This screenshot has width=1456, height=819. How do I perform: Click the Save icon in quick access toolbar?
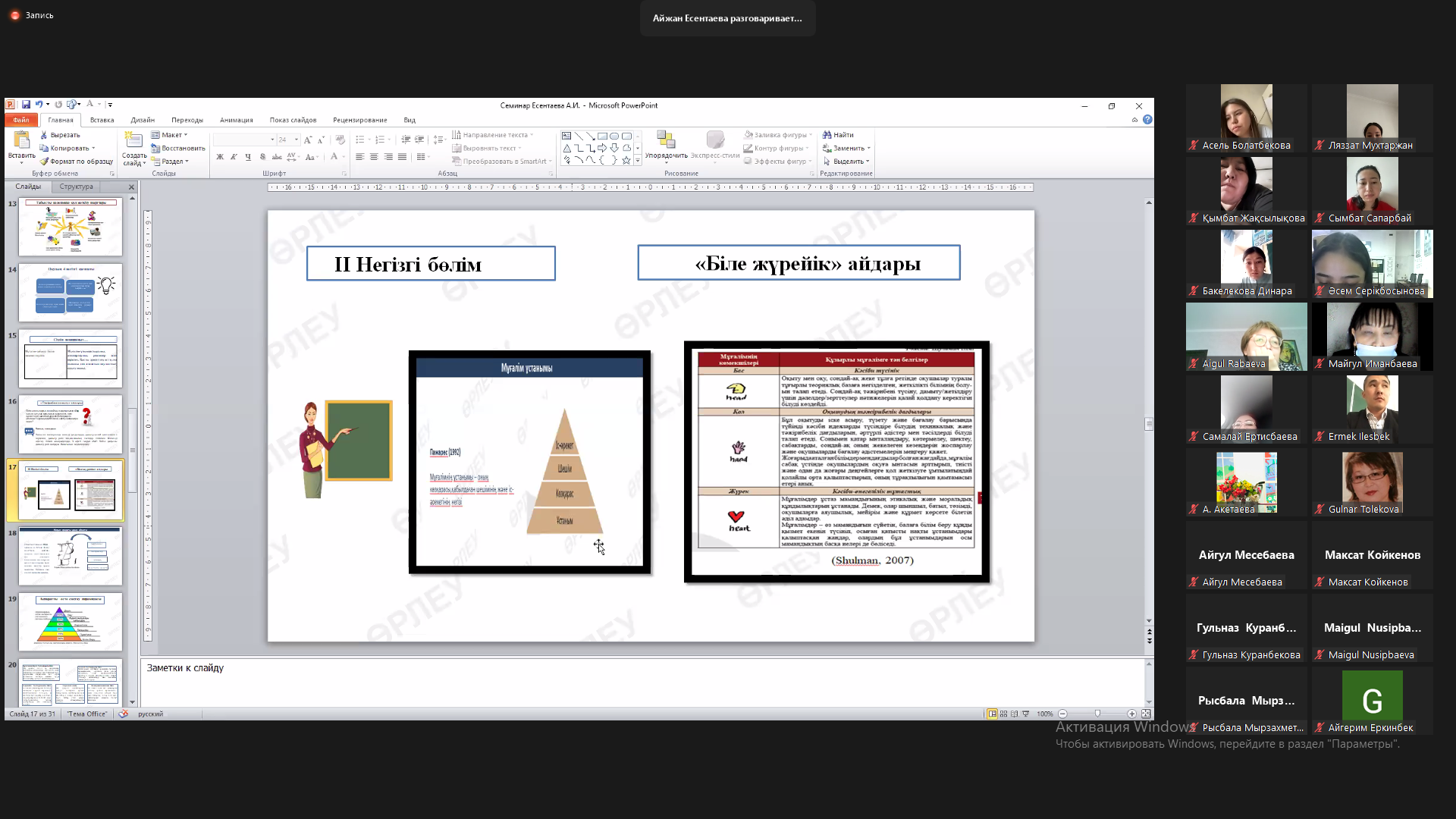[26, 105]
